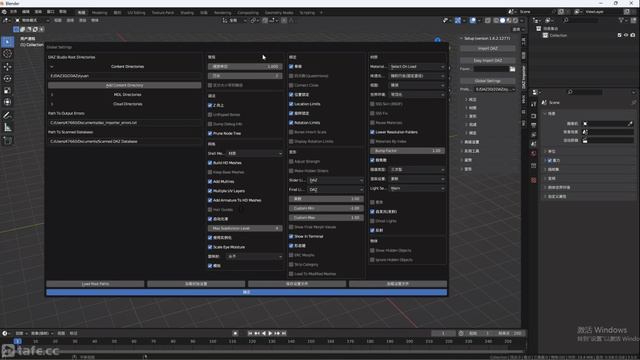This screenshot has width=640, height=360.
Task: Toggle the Multiple UV Layers checkbox
Action: coord(210,191)
